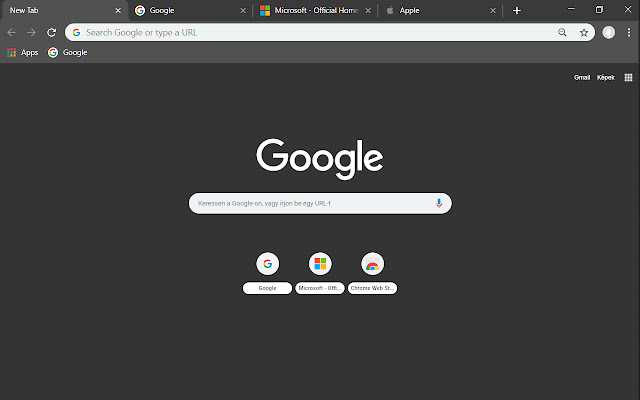The width and height of the screenshot is (640, 400).
Task: Close the Microsoft tab
Action: click(x=368, y=11)
